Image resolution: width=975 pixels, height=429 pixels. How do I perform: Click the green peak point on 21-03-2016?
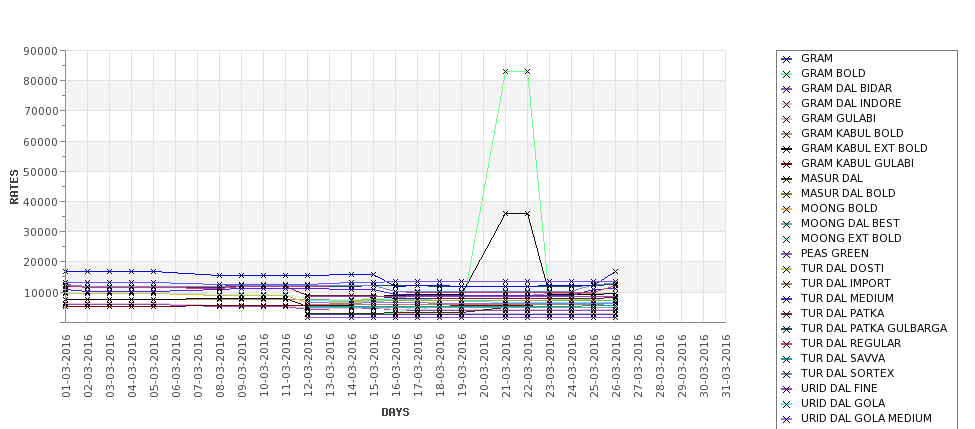click(x=506, y=72)
